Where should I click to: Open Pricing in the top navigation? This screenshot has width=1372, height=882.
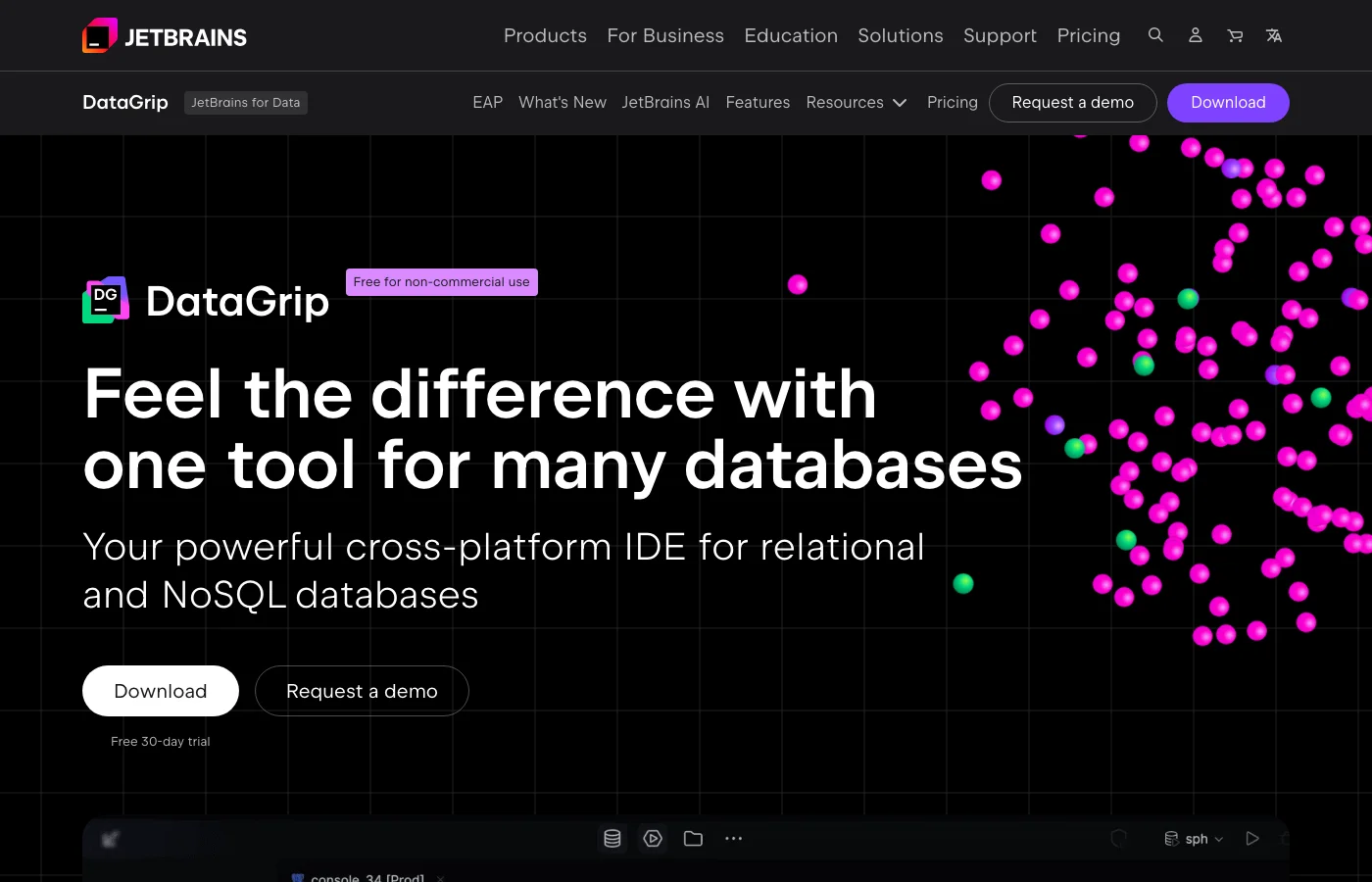click(1089, 35)
